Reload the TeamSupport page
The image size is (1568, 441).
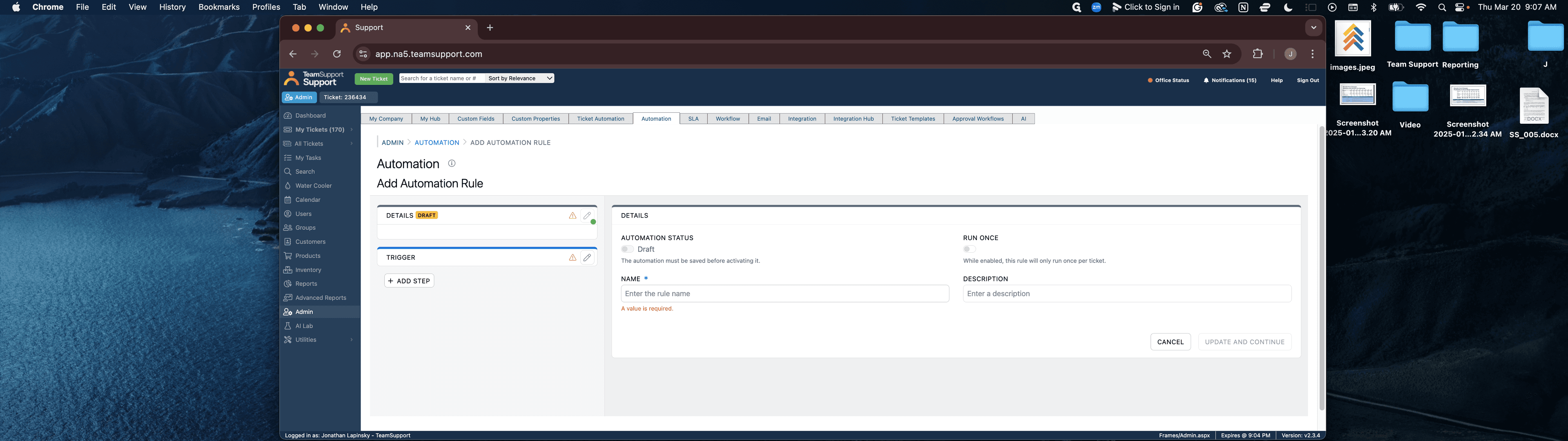336,54
